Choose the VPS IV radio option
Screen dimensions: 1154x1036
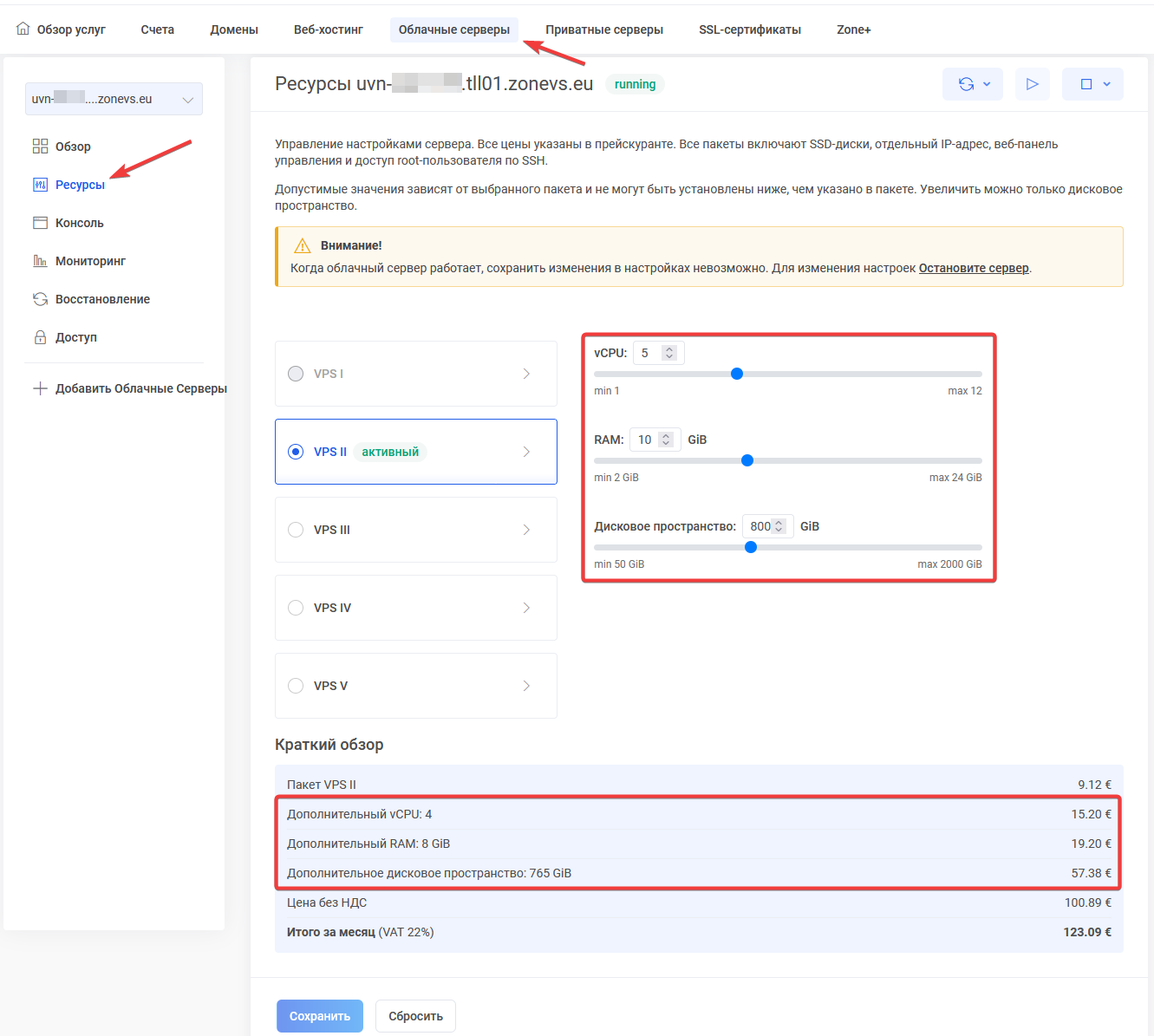(x=296, y=608)
